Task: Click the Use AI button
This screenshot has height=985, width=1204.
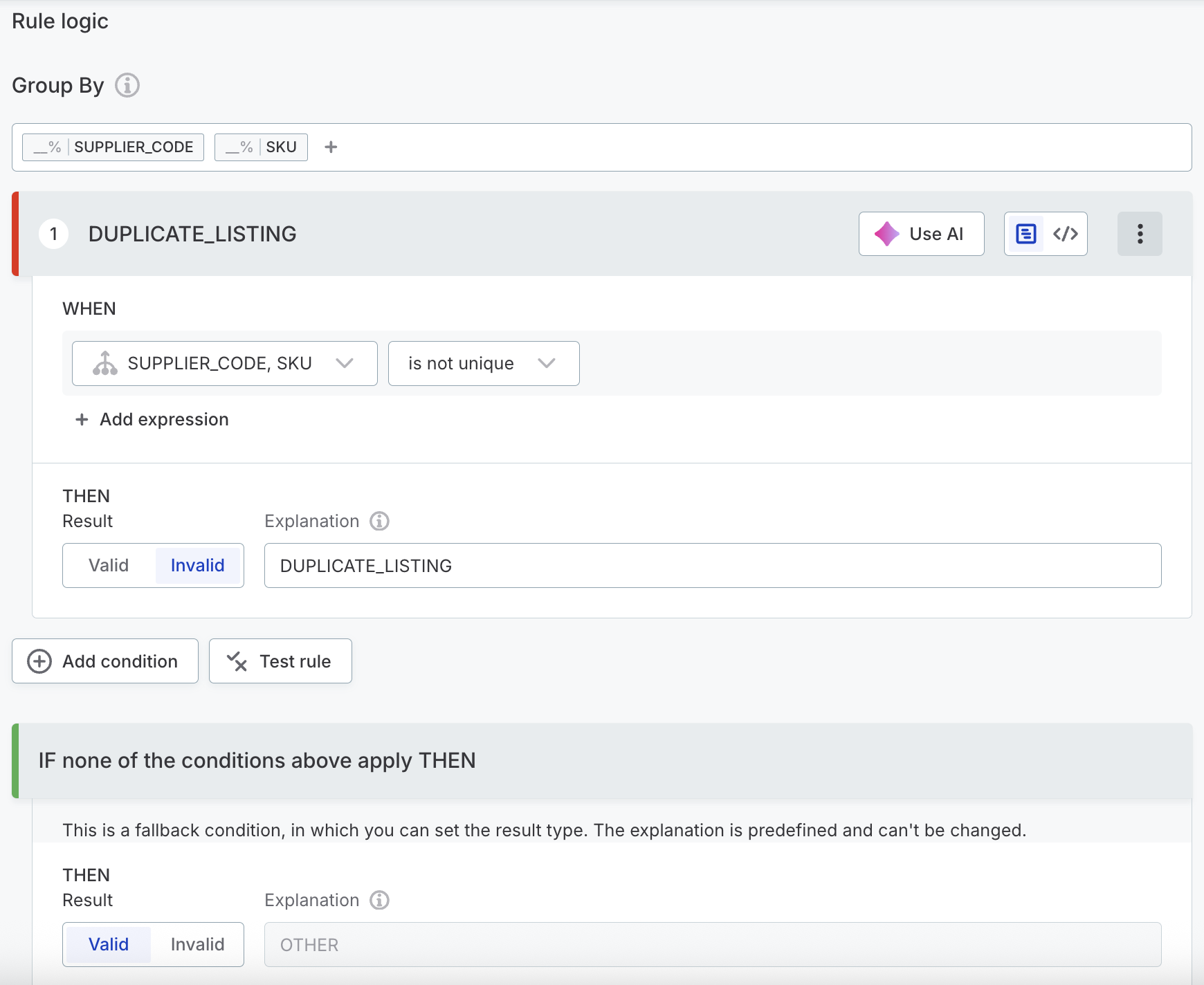Action: point(921,234)
